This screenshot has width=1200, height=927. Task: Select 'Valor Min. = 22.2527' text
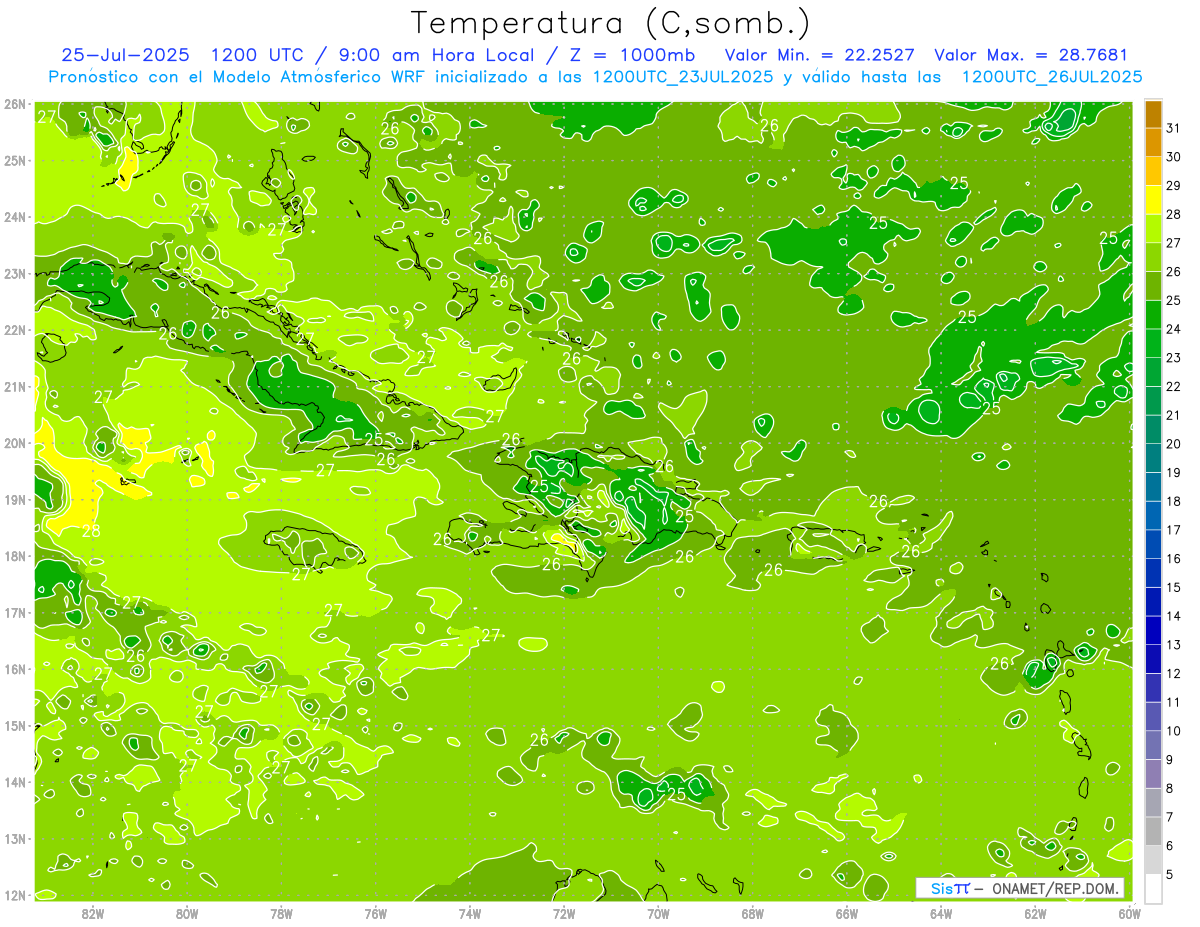point(820,55)
